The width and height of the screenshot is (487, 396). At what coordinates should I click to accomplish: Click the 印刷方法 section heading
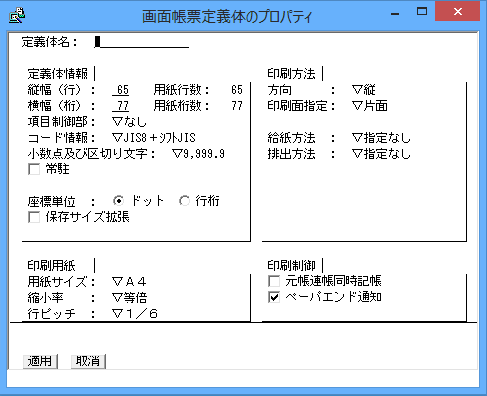click(x=291, y=74)
